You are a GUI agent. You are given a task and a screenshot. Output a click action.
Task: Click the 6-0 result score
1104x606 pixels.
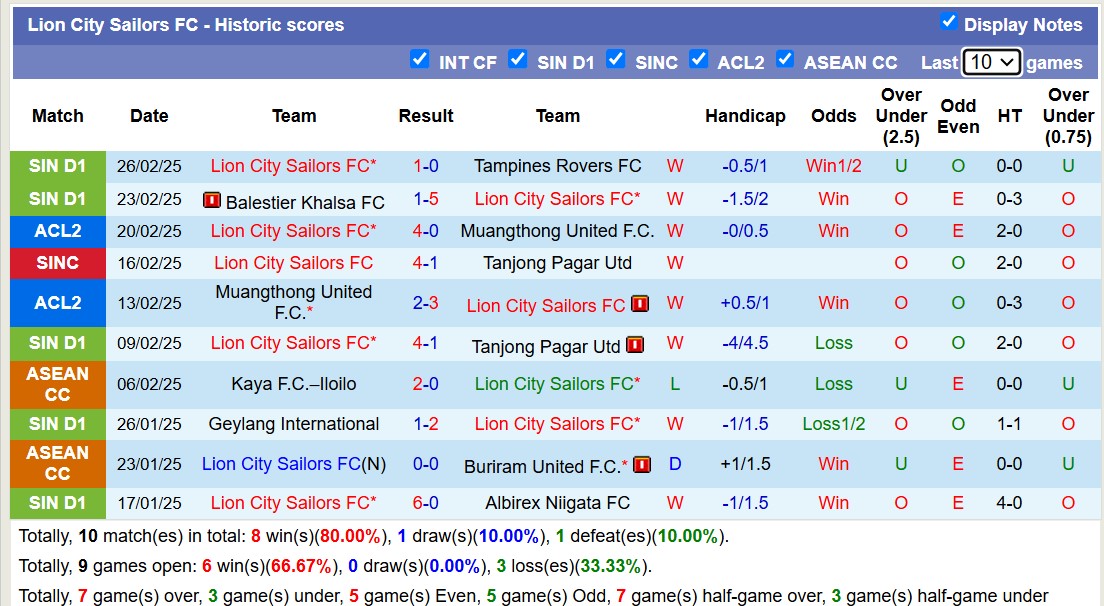click(426, 503)
